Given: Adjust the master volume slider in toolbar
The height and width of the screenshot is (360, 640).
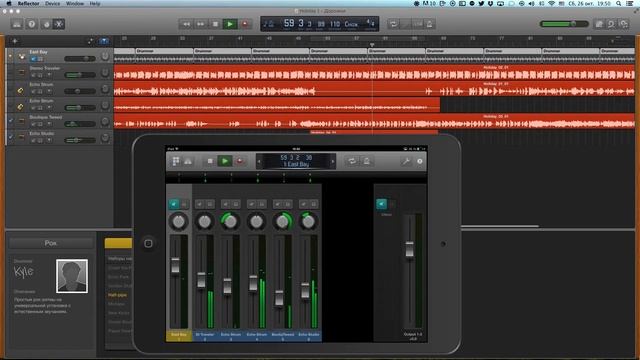Looking at the screenshot, I should click(564, 24).
